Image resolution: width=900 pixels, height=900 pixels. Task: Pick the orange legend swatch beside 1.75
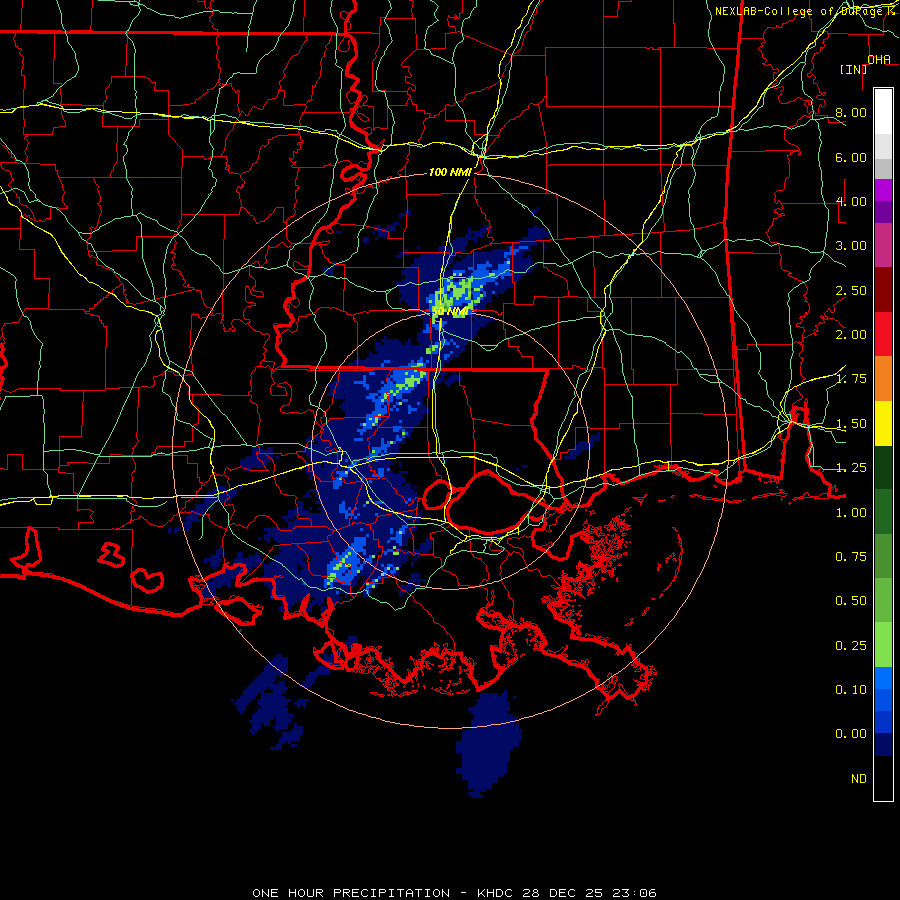pyautogui.click(x=883, y=379)
